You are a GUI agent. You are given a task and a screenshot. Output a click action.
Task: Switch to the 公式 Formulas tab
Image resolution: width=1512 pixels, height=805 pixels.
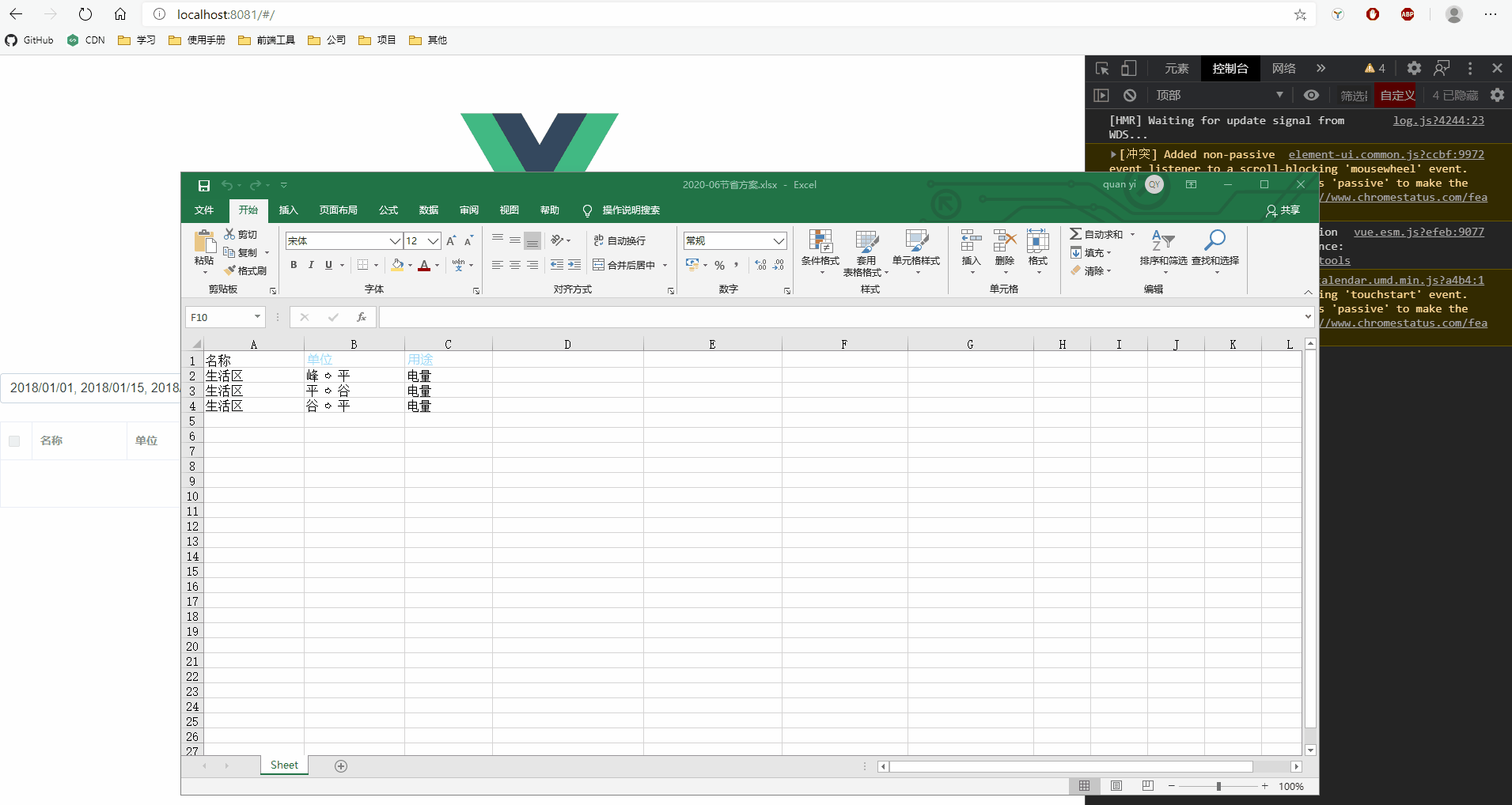[388, 210]
